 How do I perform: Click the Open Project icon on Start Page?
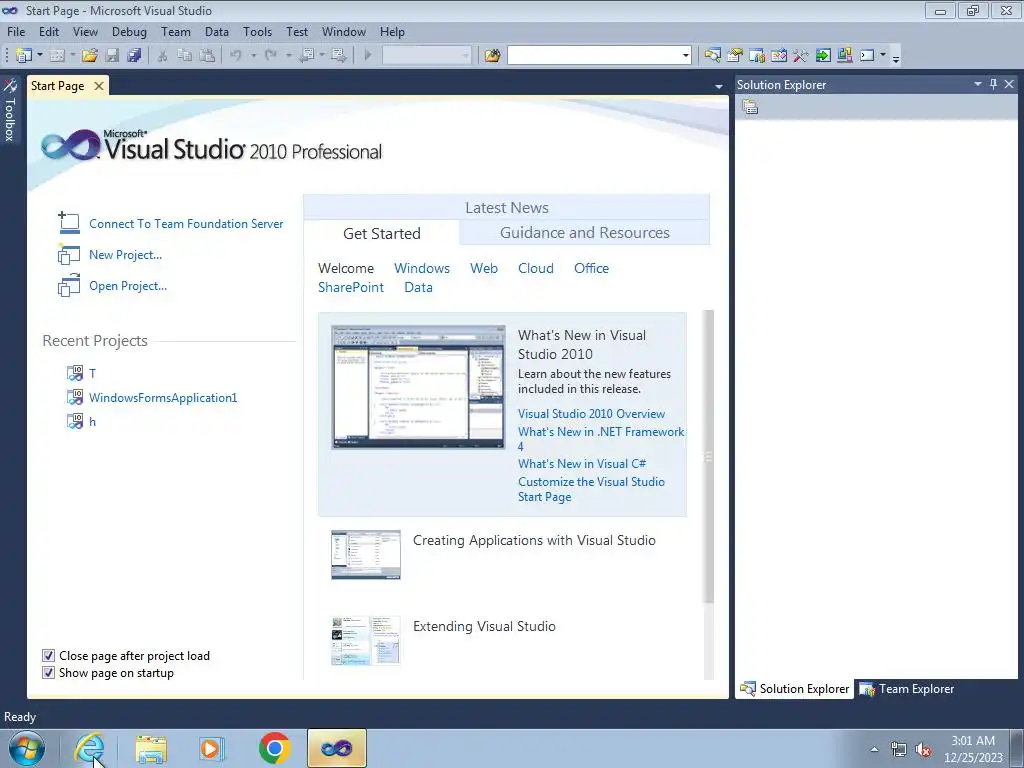(x=69, y=285)
